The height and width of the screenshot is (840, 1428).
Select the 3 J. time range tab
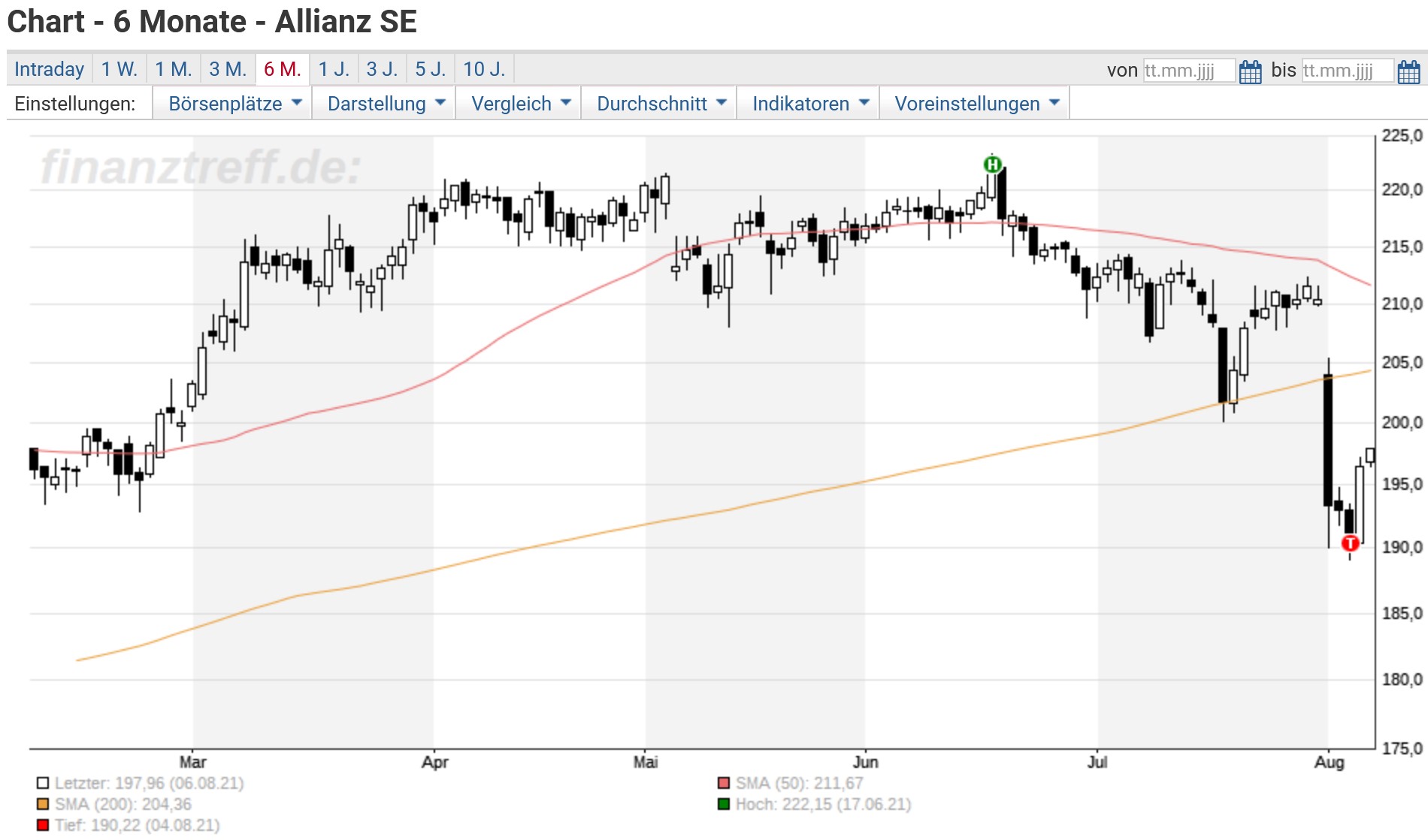click(x=382, y=69)
